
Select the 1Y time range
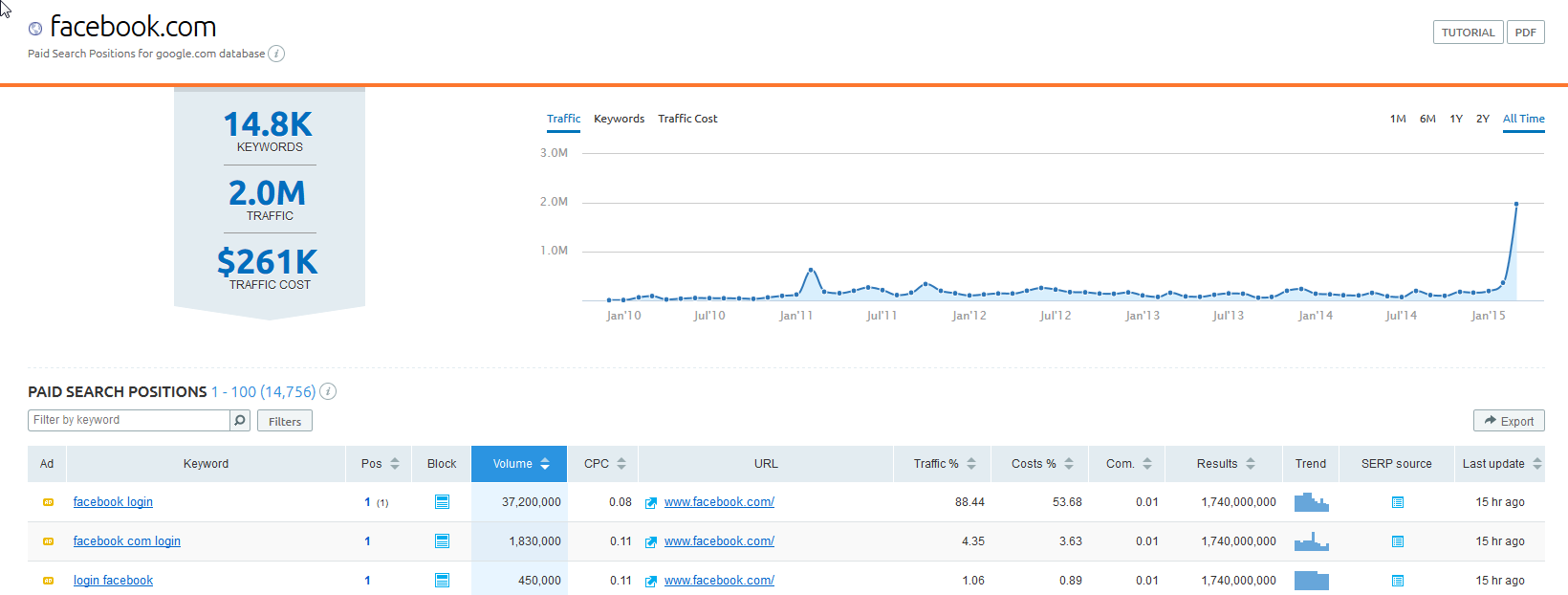[x=1455, y=119]
